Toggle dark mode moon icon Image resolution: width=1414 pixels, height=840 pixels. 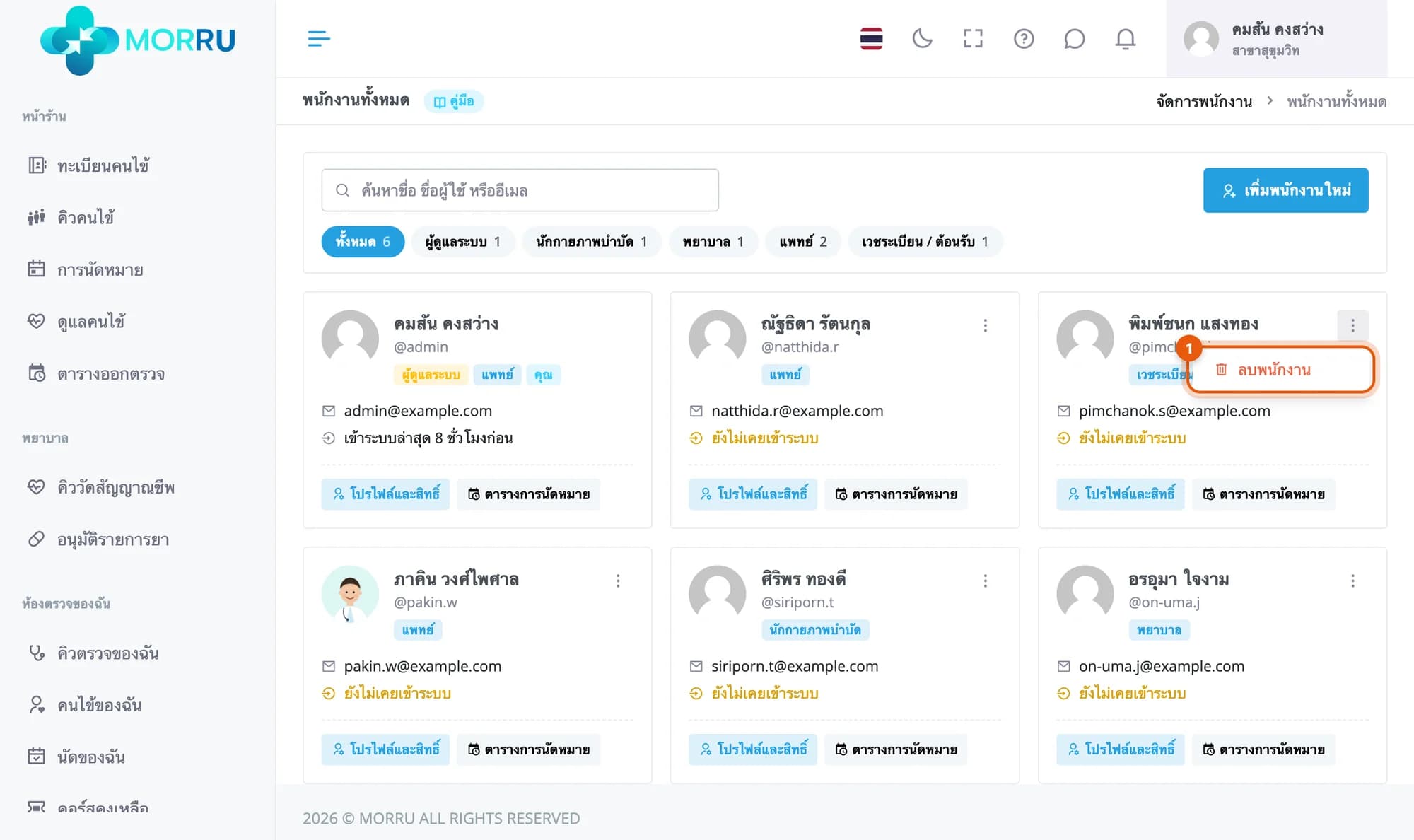tap(922, 39)
